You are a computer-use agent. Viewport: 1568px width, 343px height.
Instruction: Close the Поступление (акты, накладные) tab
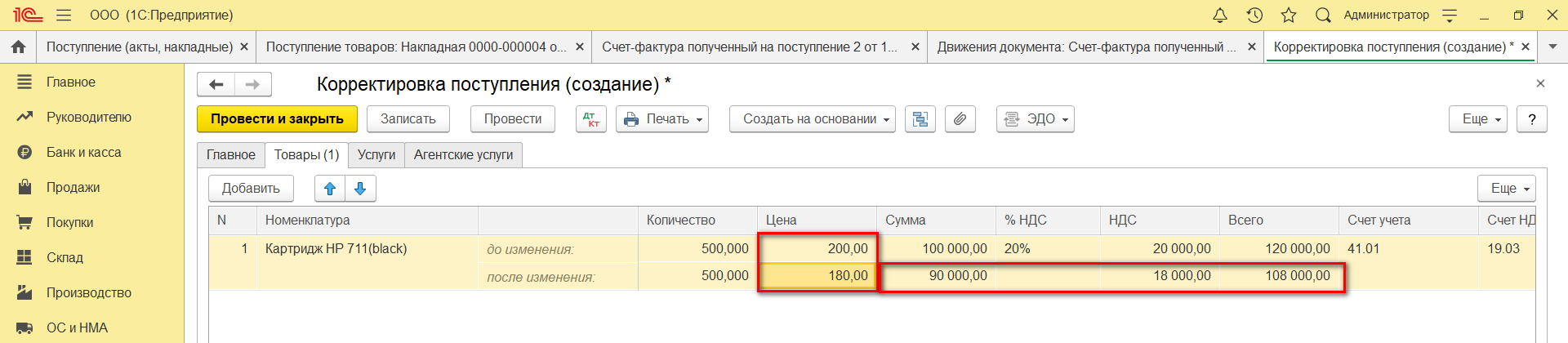tap(243, 47)
